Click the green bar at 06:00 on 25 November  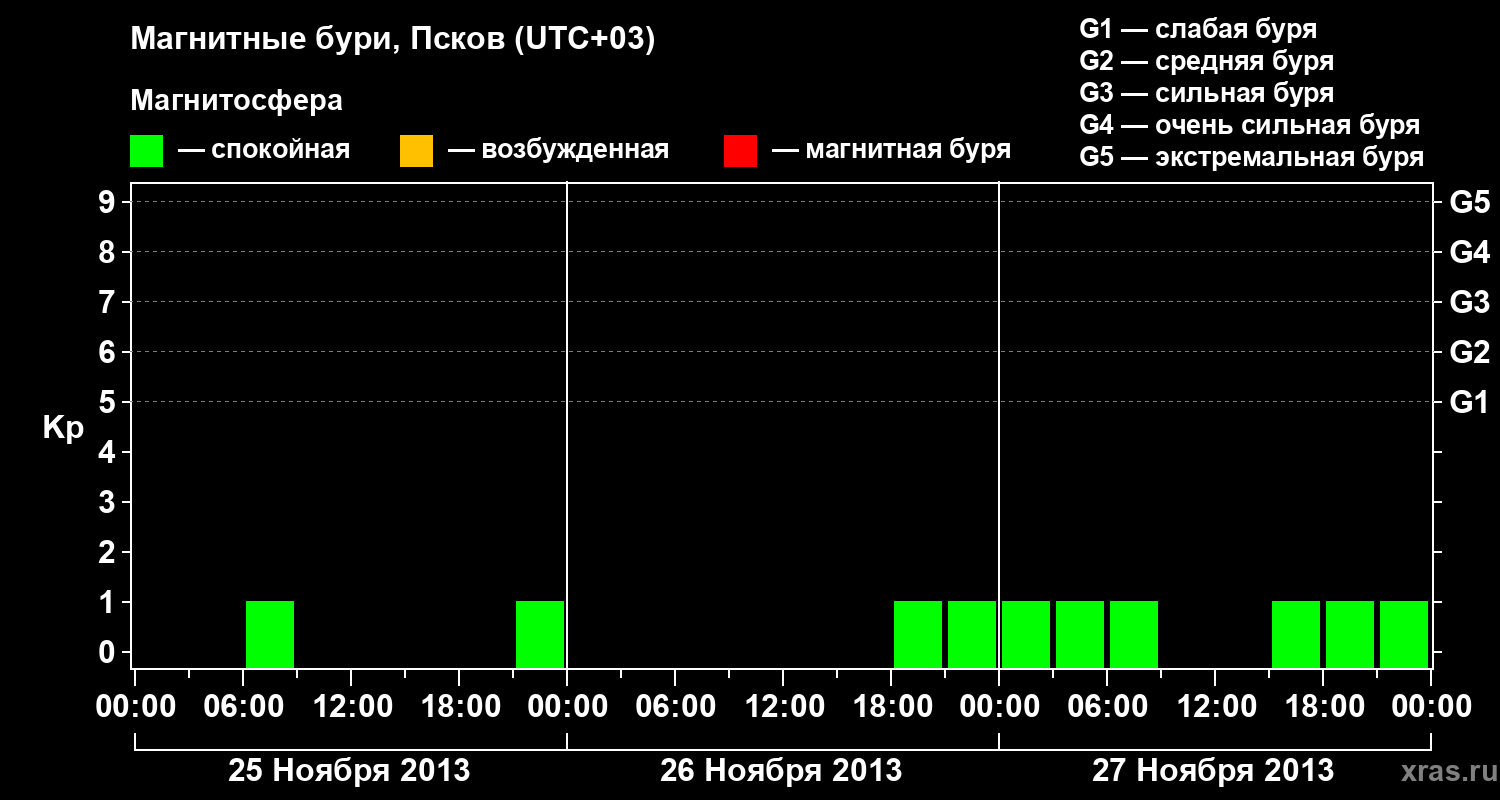click(270, 634)
